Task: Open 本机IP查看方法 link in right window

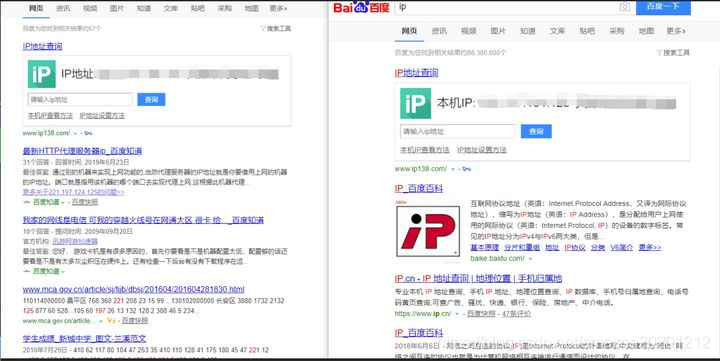Action: coord(425,150)
